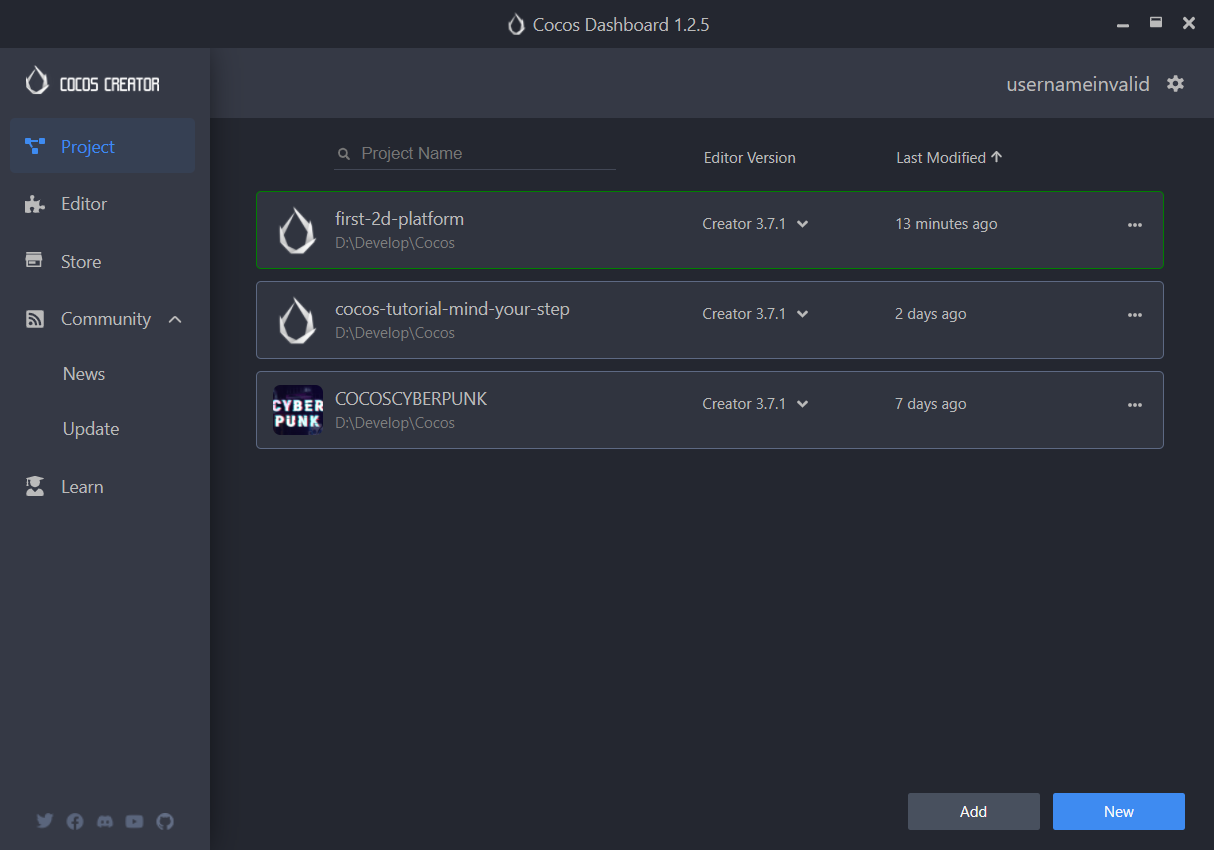The width and height of the screenshot is (1214, 850).
Task: Click the Add button to import a project
Action: click(973, 812)
